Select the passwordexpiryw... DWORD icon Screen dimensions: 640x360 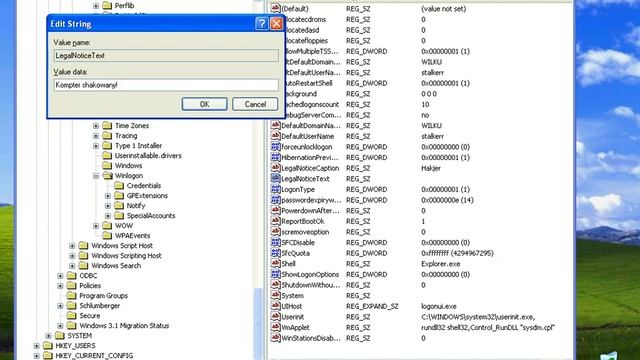[276, 200]
